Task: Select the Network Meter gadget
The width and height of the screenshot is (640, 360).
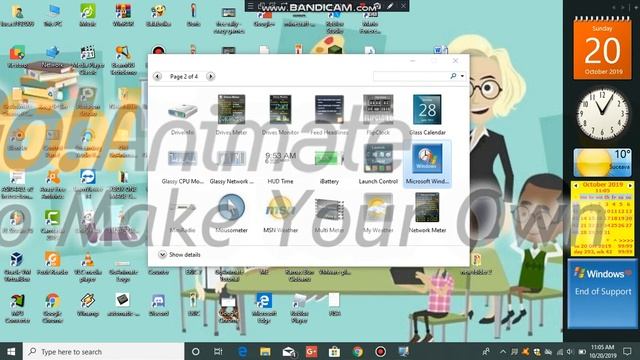Action: tap(427, 213)
